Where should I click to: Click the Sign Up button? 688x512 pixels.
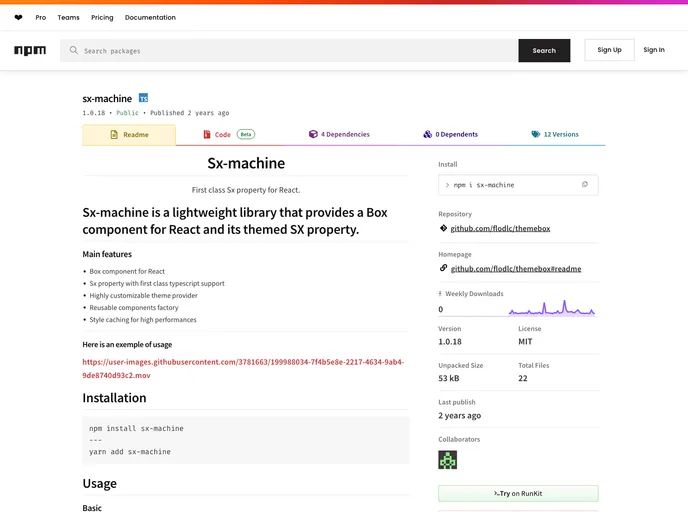point(609,50)
